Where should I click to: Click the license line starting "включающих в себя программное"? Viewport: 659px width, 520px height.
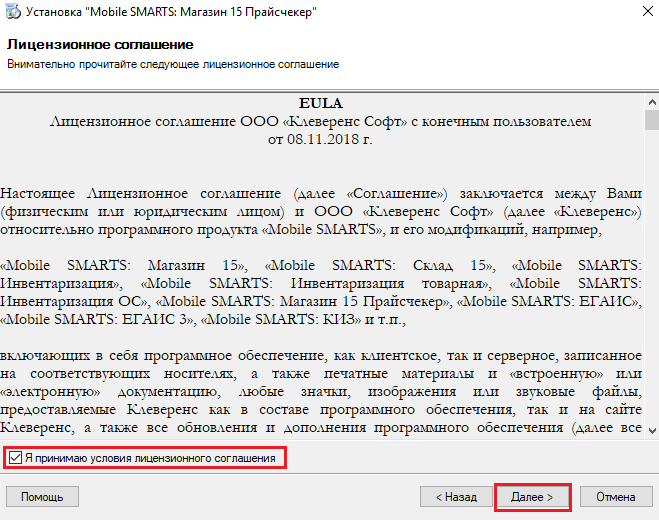coord(321,356)
